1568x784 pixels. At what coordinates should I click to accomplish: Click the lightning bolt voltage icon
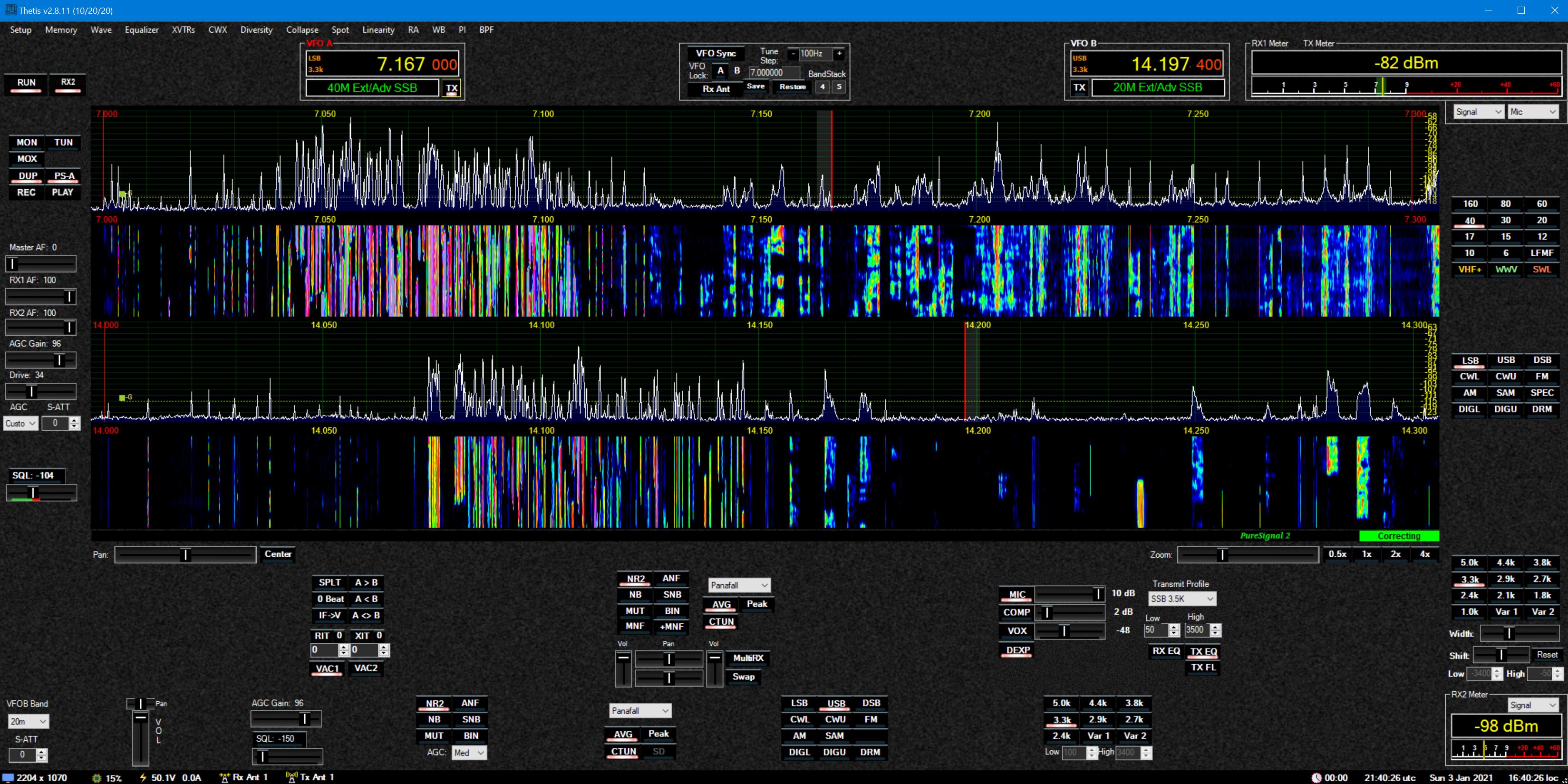pyautogui.click(x=143, y=777)
